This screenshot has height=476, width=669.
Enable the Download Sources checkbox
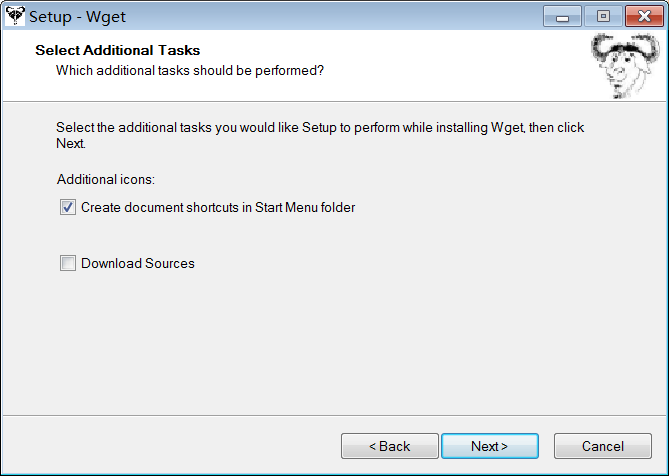click(x=68, y=263)
